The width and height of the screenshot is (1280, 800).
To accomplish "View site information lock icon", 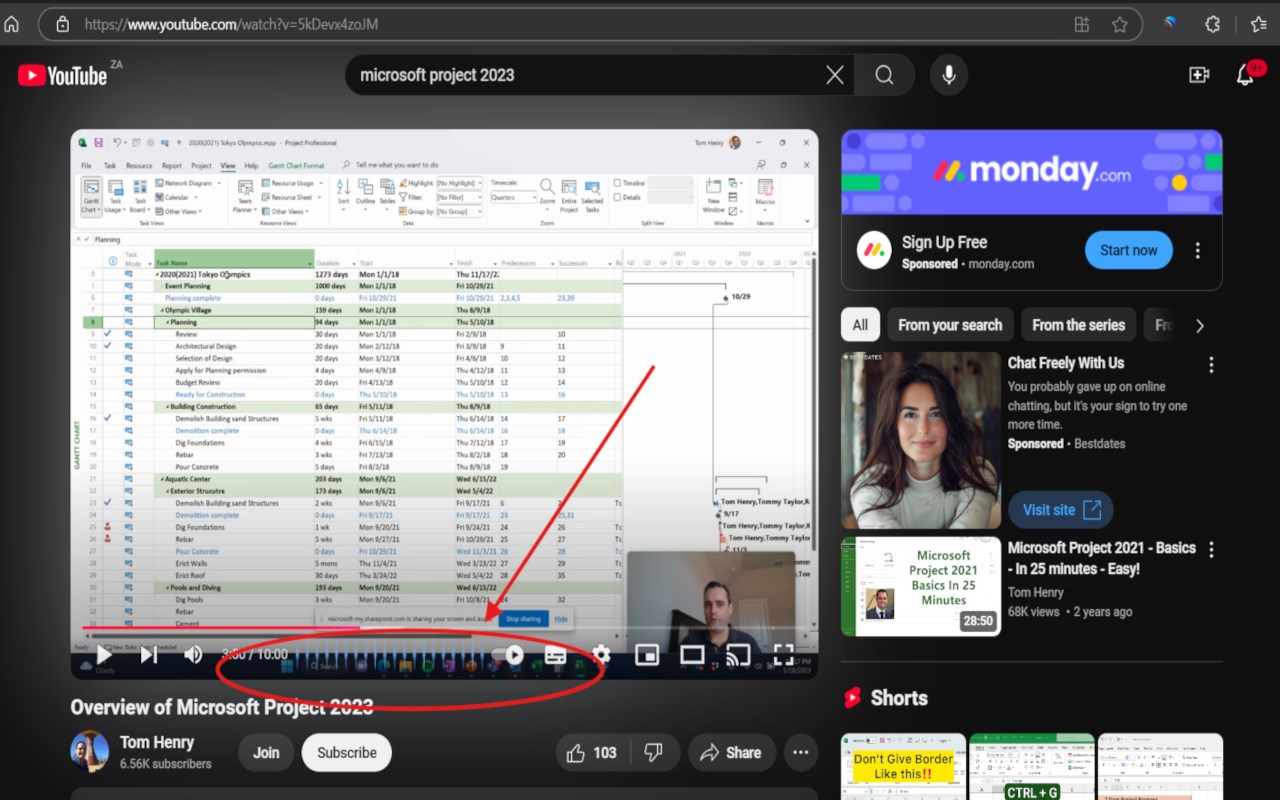I will point(62,24).
